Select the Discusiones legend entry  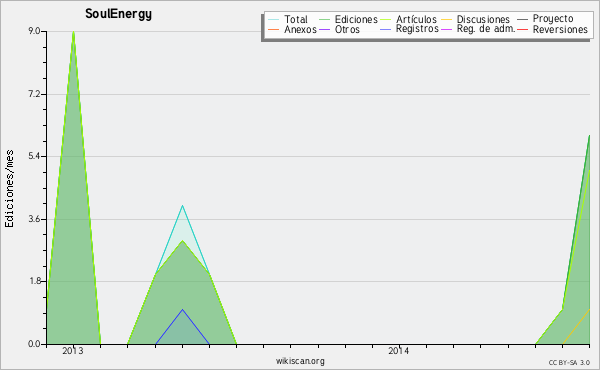pyautogui.click(x=483, y=19)
